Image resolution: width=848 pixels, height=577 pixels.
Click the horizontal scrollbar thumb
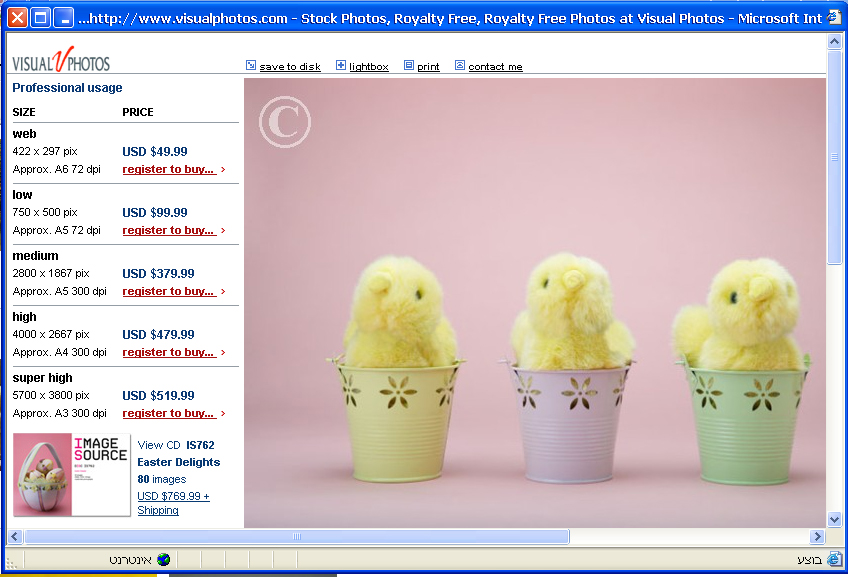click(x=297, y=536)
